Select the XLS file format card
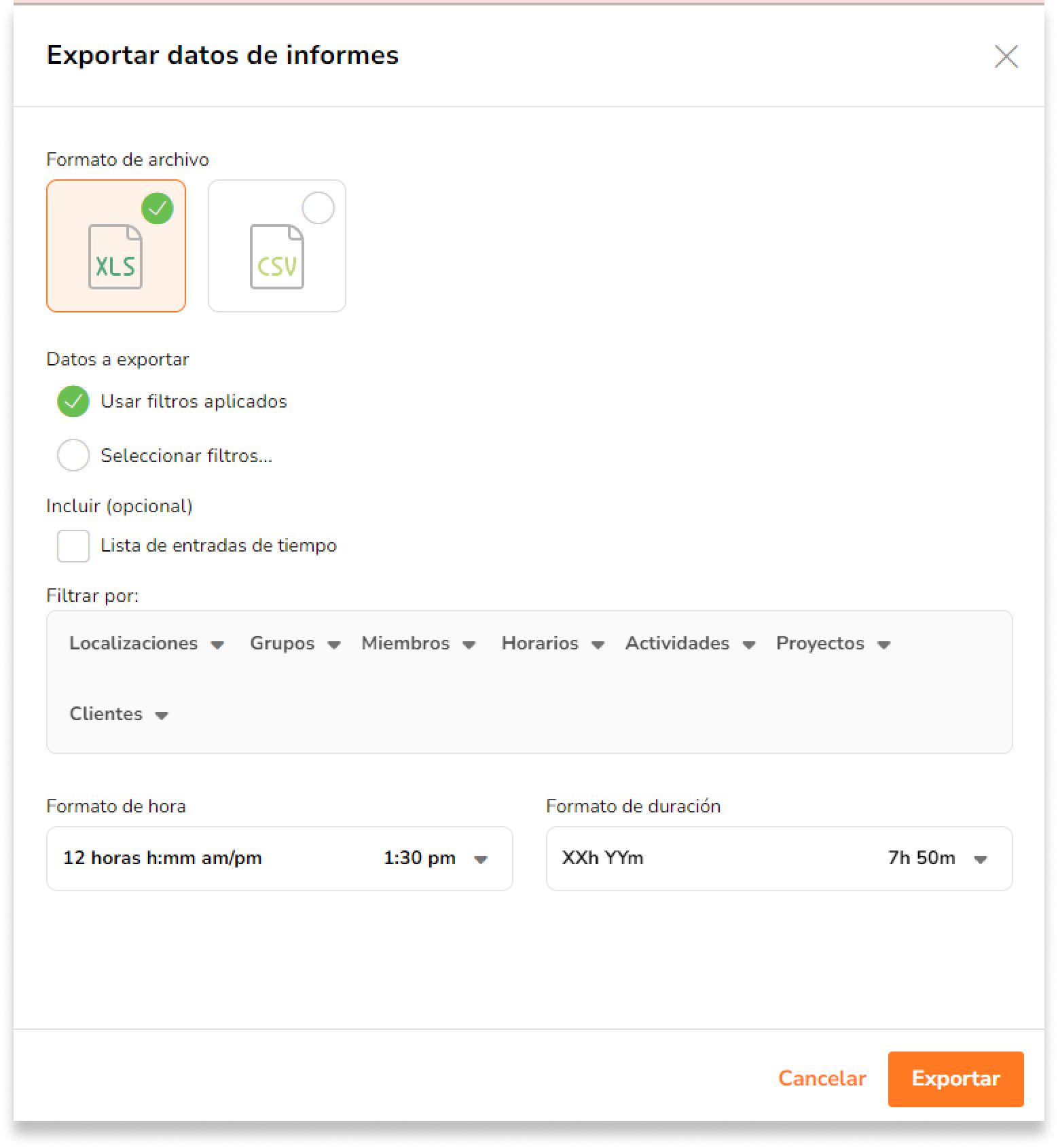The width and height of the screenshot is (1058, 1148). click(116, 246)
